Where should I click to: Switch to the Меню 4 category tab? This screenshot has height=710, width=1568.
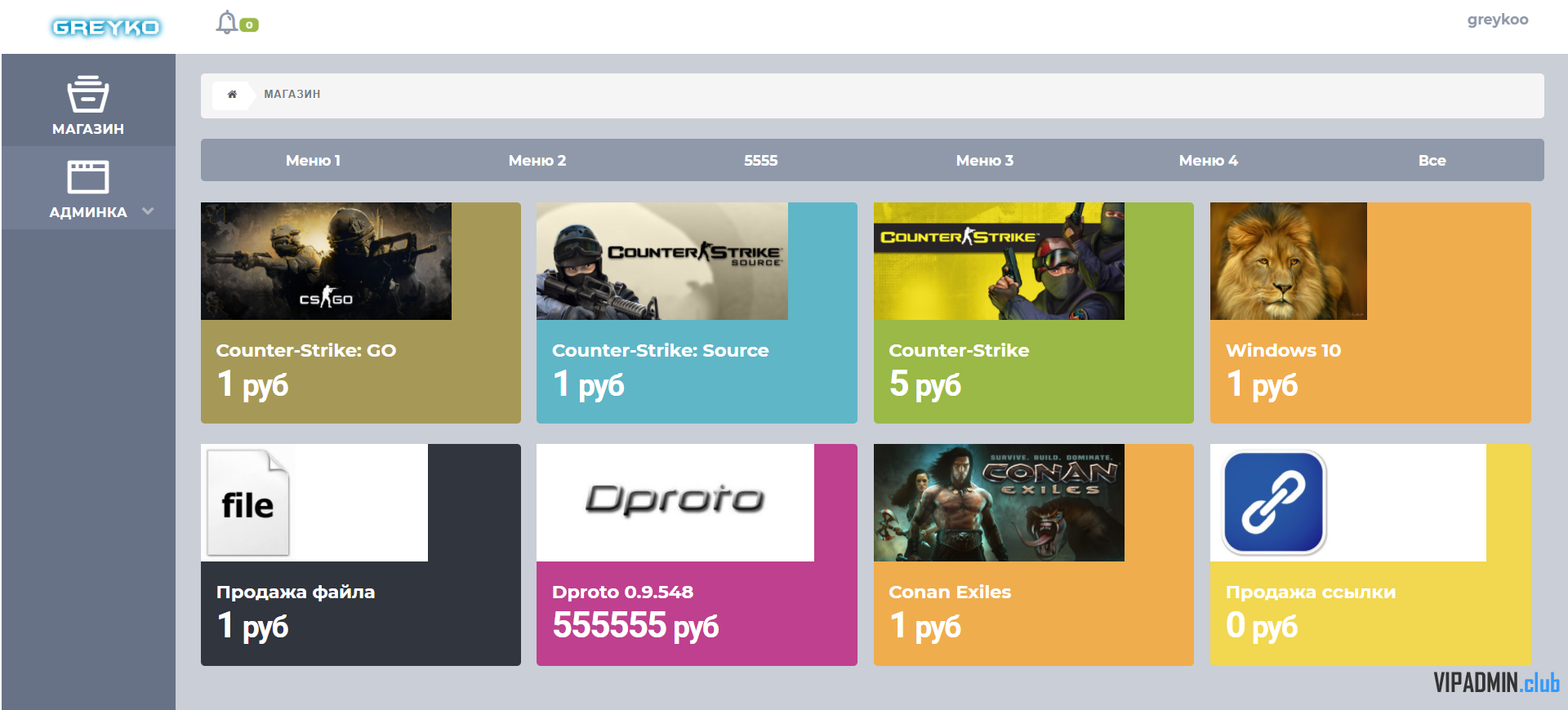click(x=1208, y=161)
